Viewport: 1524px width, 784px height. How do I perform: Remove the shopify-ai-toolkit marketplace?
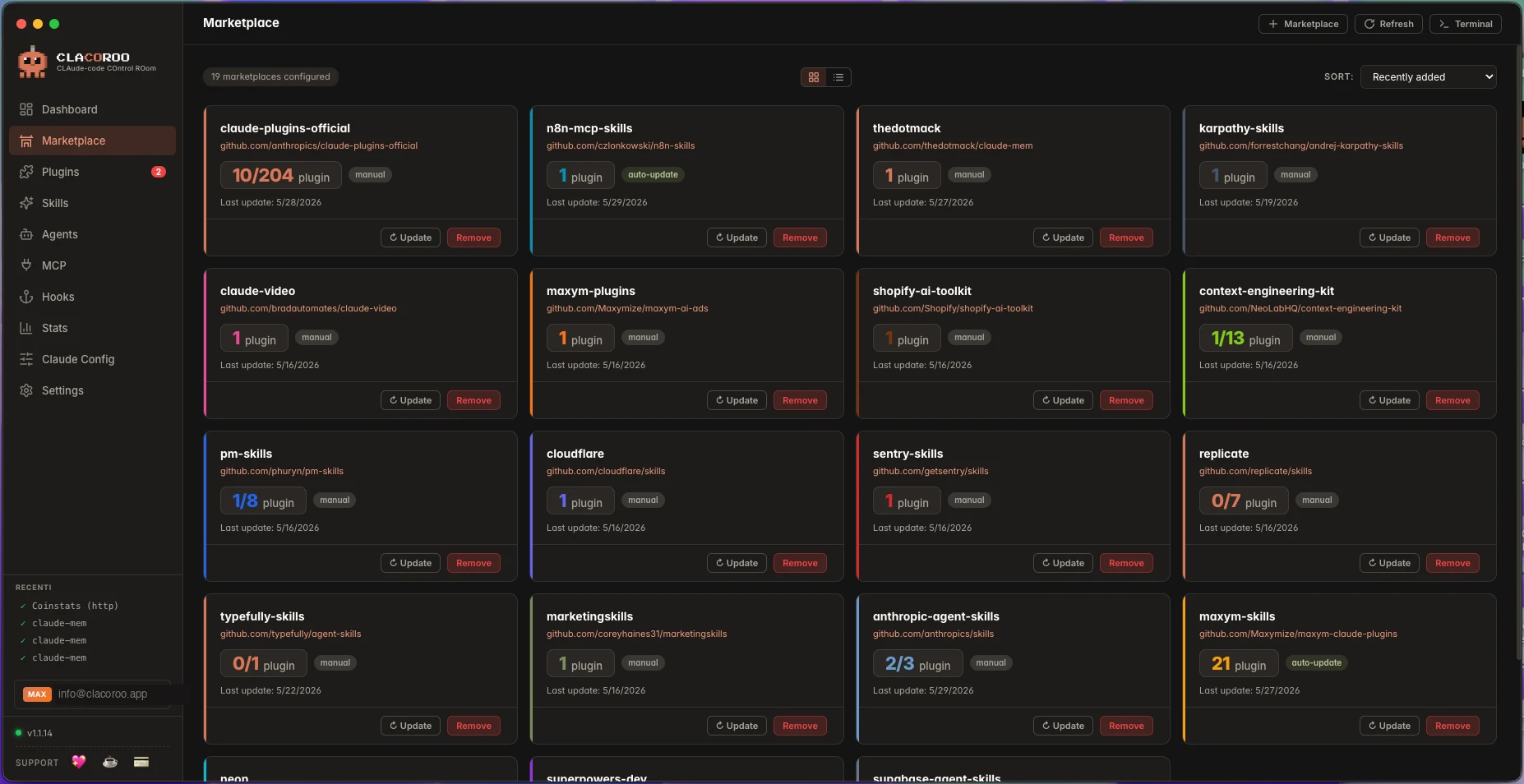[x=1126, y=400]
